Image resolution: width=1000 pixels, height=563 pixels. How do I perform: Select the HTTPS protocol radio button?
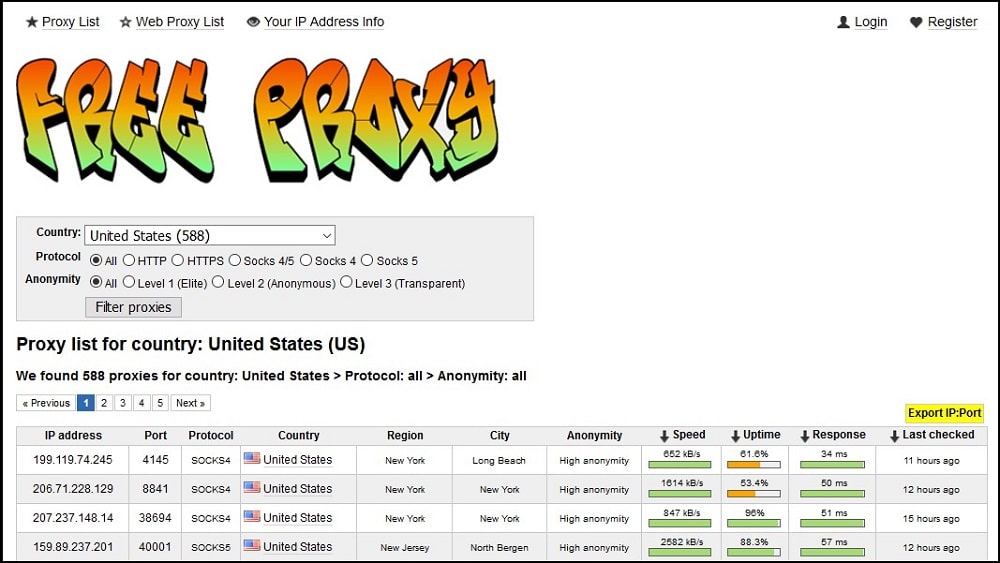tap(178, 260)
